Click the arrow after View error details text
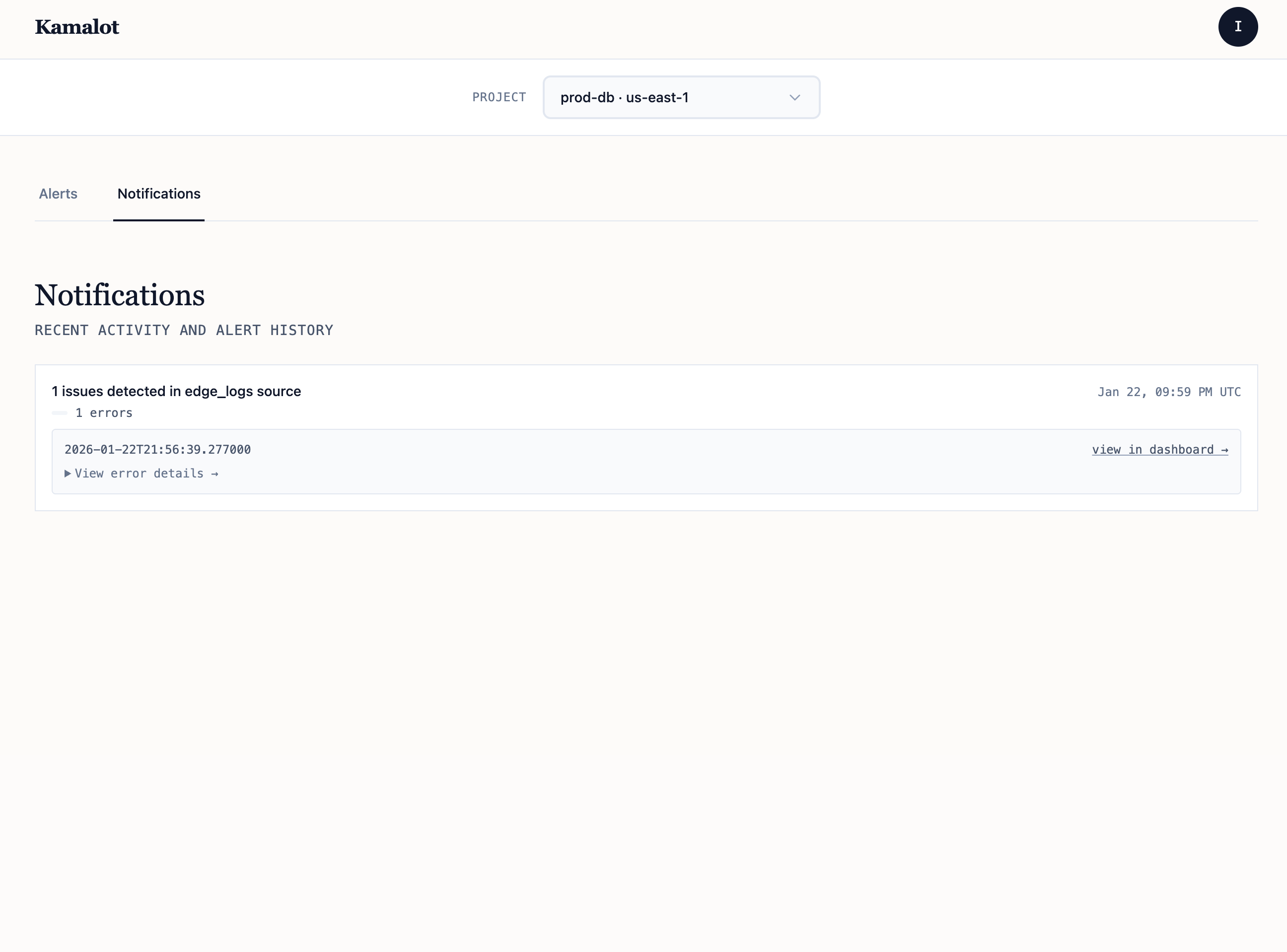This screenshot has width=1287, height=952. pyautogui.click(x=214, y=474)
